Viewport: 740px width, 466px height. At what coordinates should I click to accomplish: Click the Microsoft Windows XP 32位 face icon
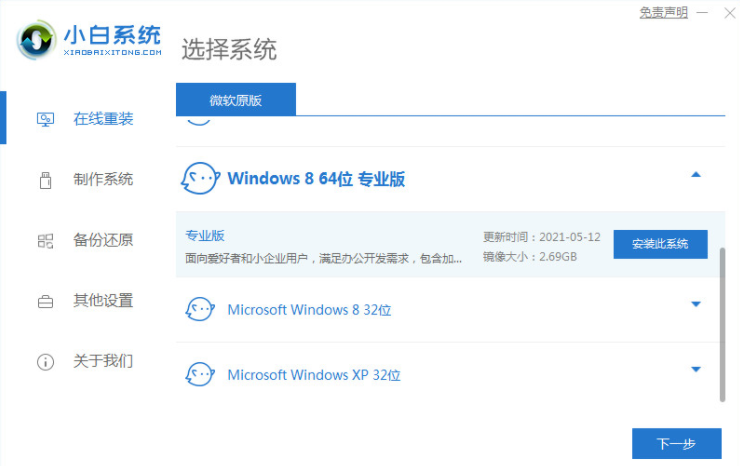coord(200,375)
